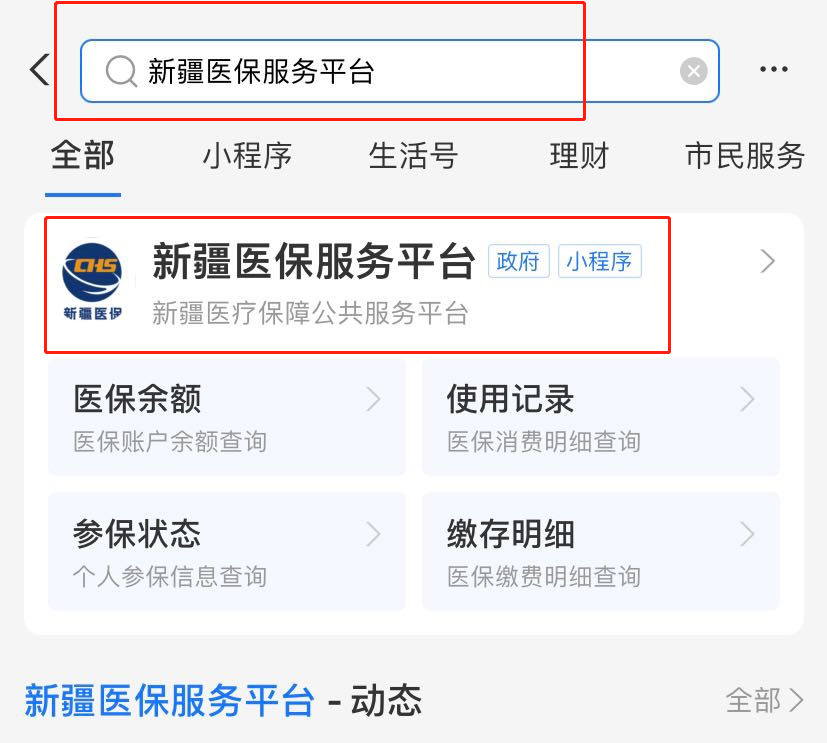
Task: Tap the back arrow icon
Action: click(40, 69)
